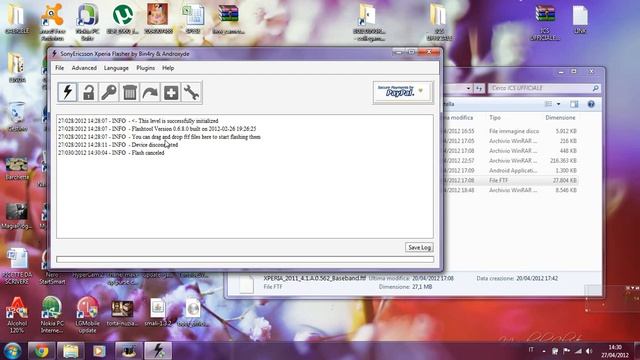This screenshot has width=640, height=360.
Task: Show hidden tray icons arrow
Action: [544, 351]
